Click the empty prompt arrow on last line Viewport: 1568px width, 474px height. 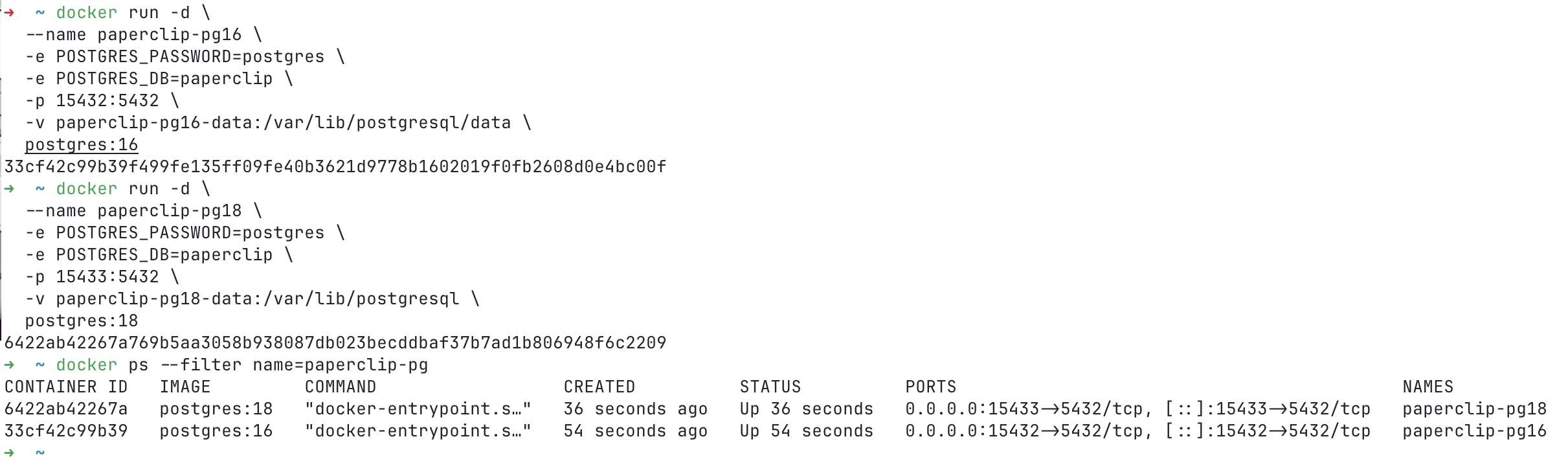click(9, 453)
